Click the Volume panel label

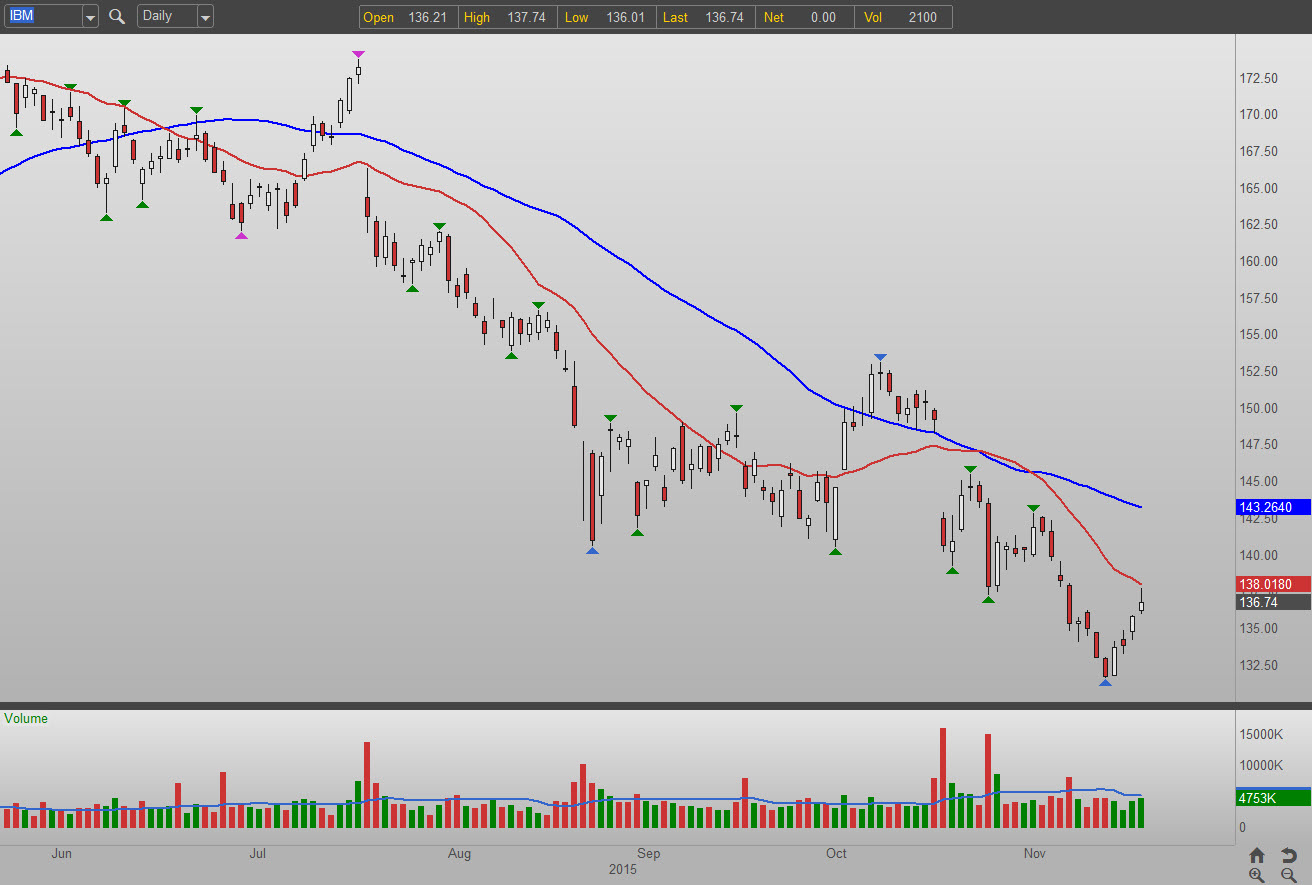(x=26, y=718)
